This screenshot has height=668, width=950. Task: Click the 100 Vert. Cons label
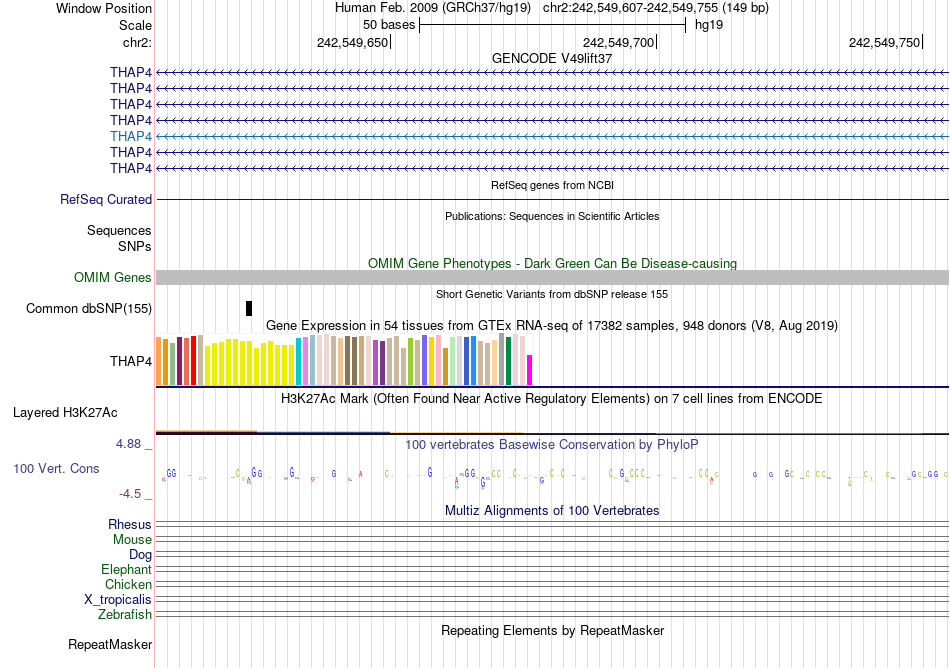tap(56, 468)
